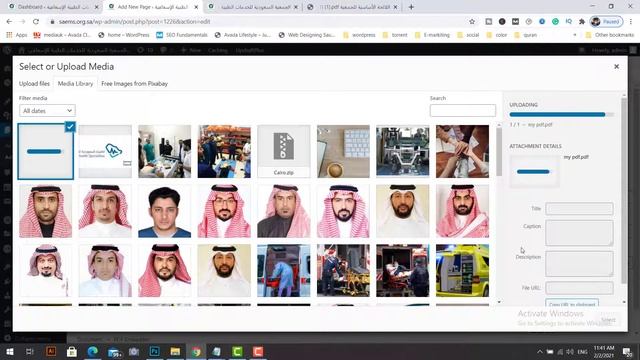Click the Title field in attachment details

coord(579,209)
